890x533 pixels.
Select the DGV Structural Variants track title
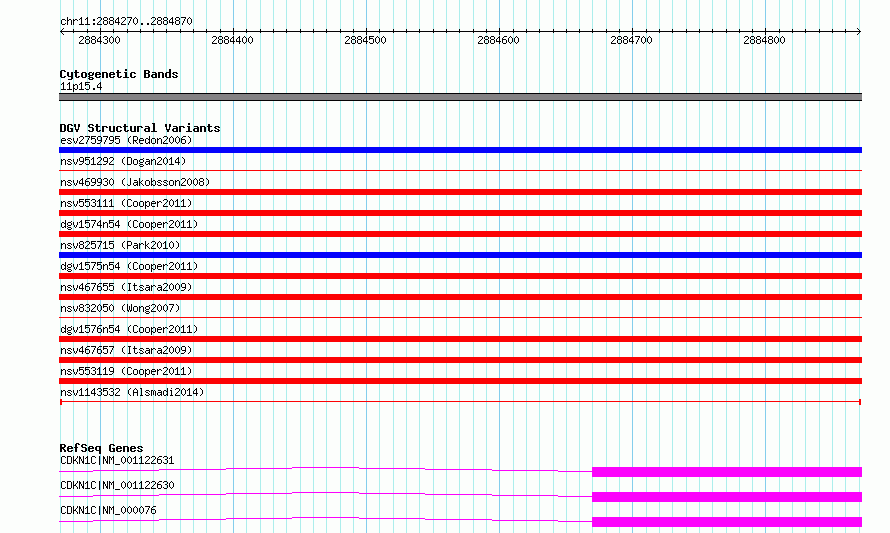click(140, 128)
